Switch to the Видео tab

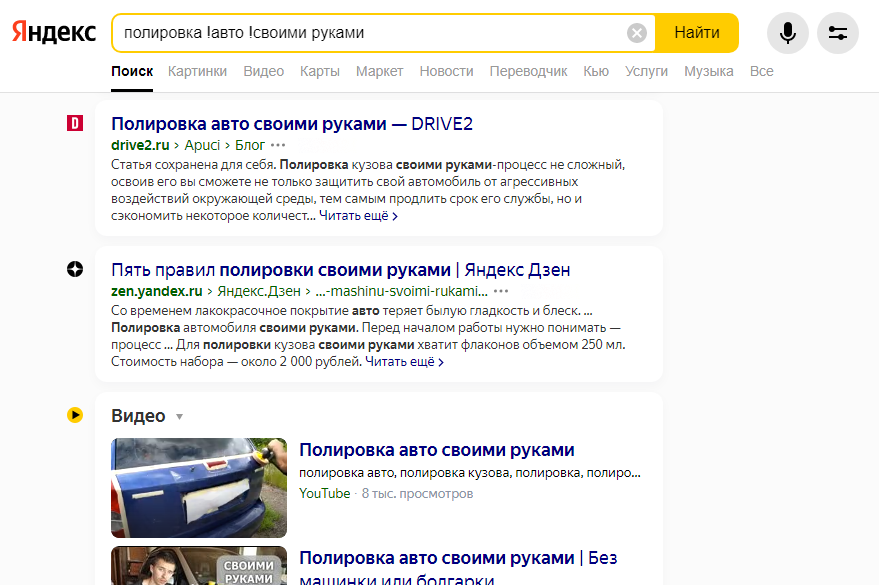click(263, 71)
